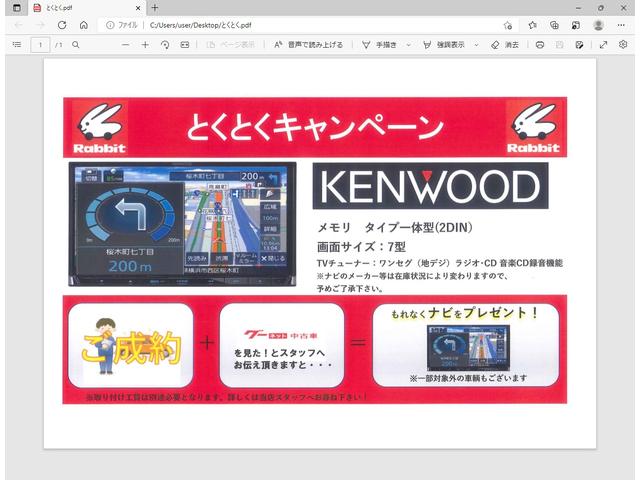
Task: View the ファイル site information icon
Action: 110,25
